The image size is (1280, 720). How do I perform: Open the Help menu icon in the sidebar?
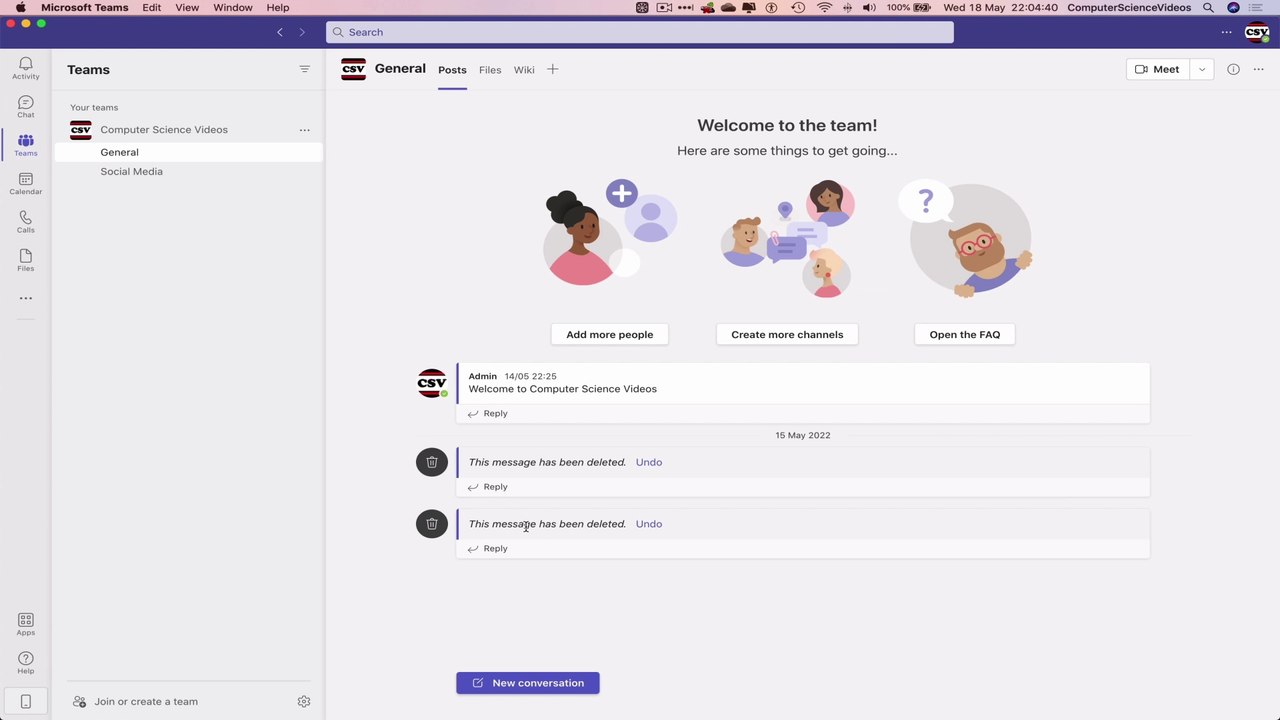(x=26, y=662)
